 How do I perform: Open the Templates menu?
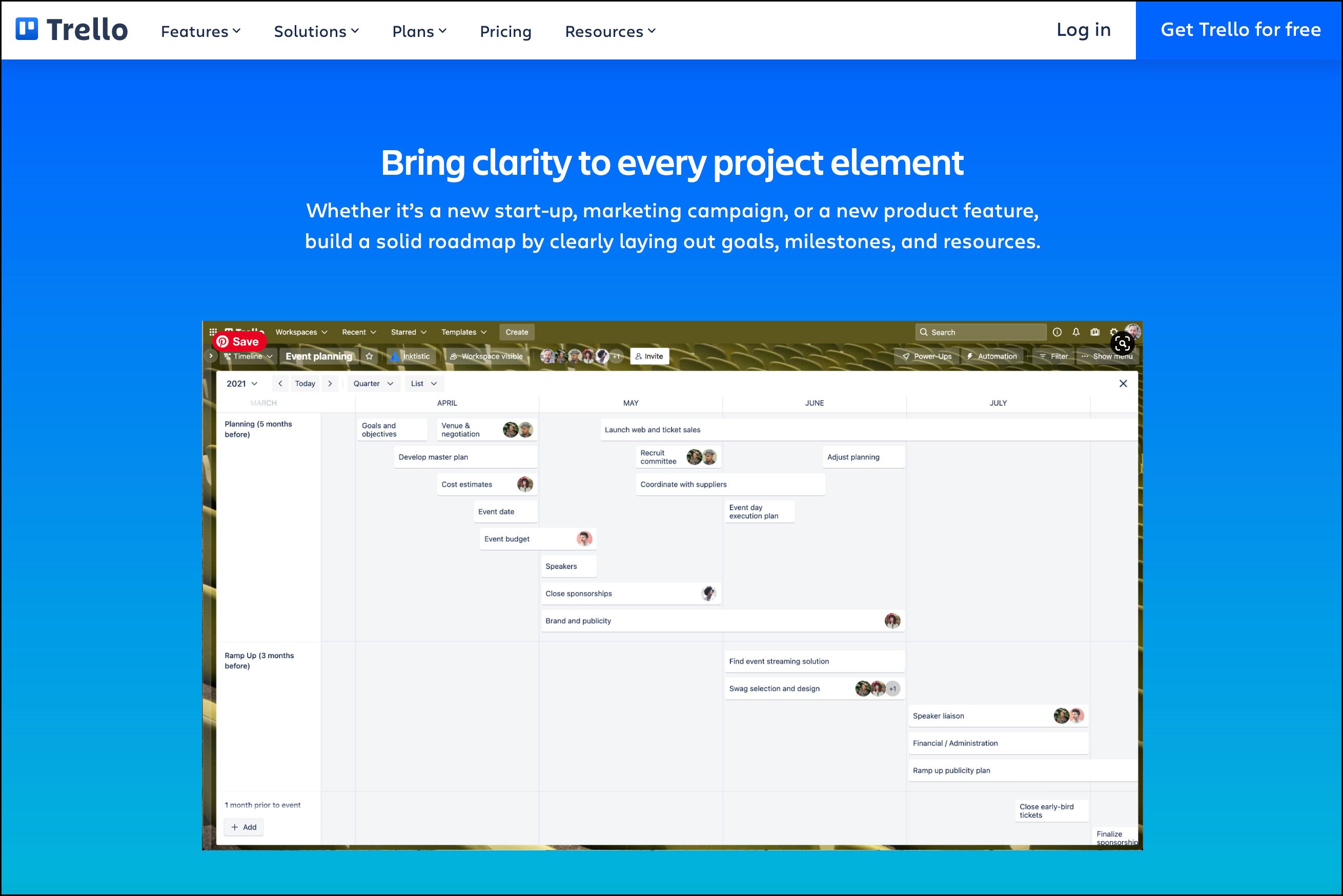pyautogui.click(x=464, y=332)
